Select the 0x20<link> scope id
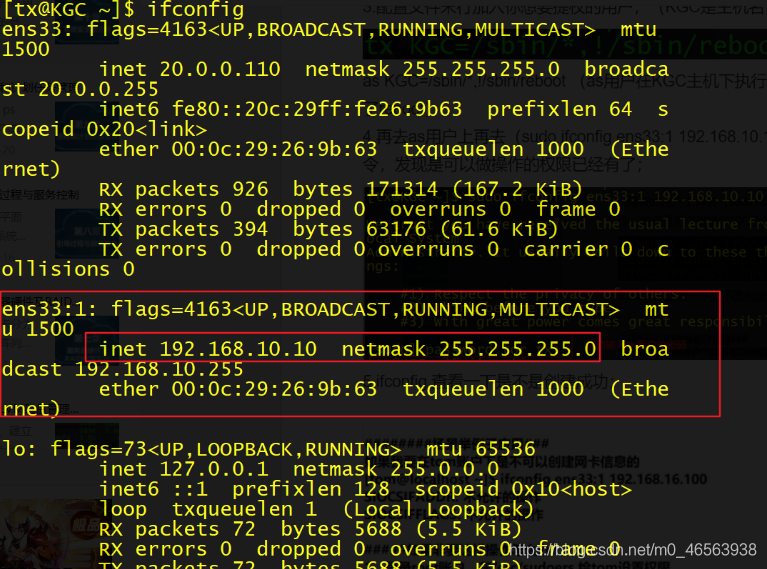Screen dimensions: 767x569 (x=146, y=129)
